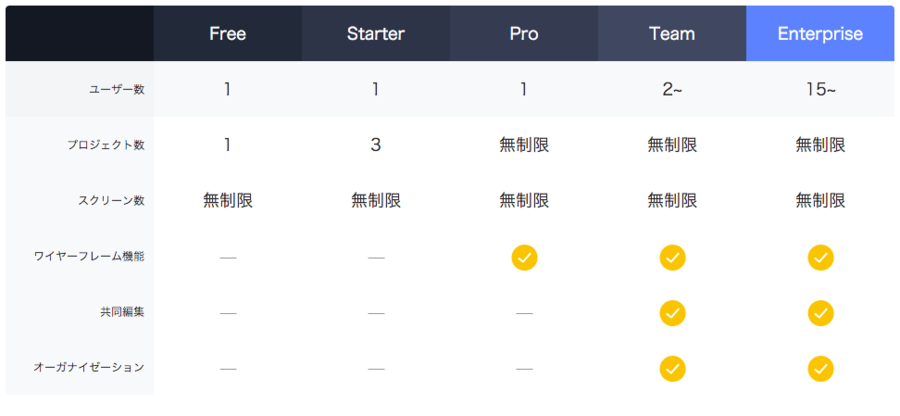Viewport: 900px width, 416px height.
Task: Click the Team オーガナイゼーション checkmark icon
Action: (x=672, y=368)
